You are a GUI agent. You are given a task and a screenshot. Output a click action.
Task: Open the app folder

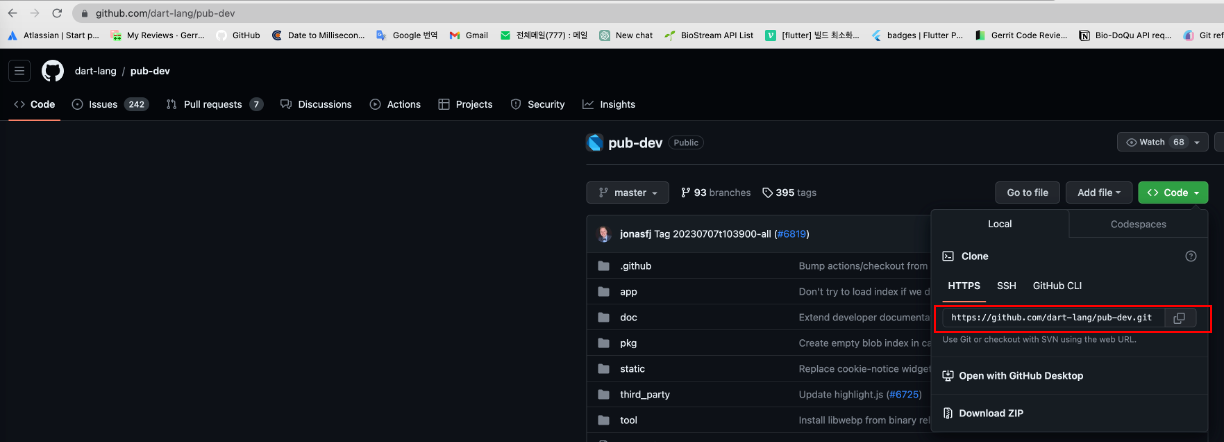628,292
